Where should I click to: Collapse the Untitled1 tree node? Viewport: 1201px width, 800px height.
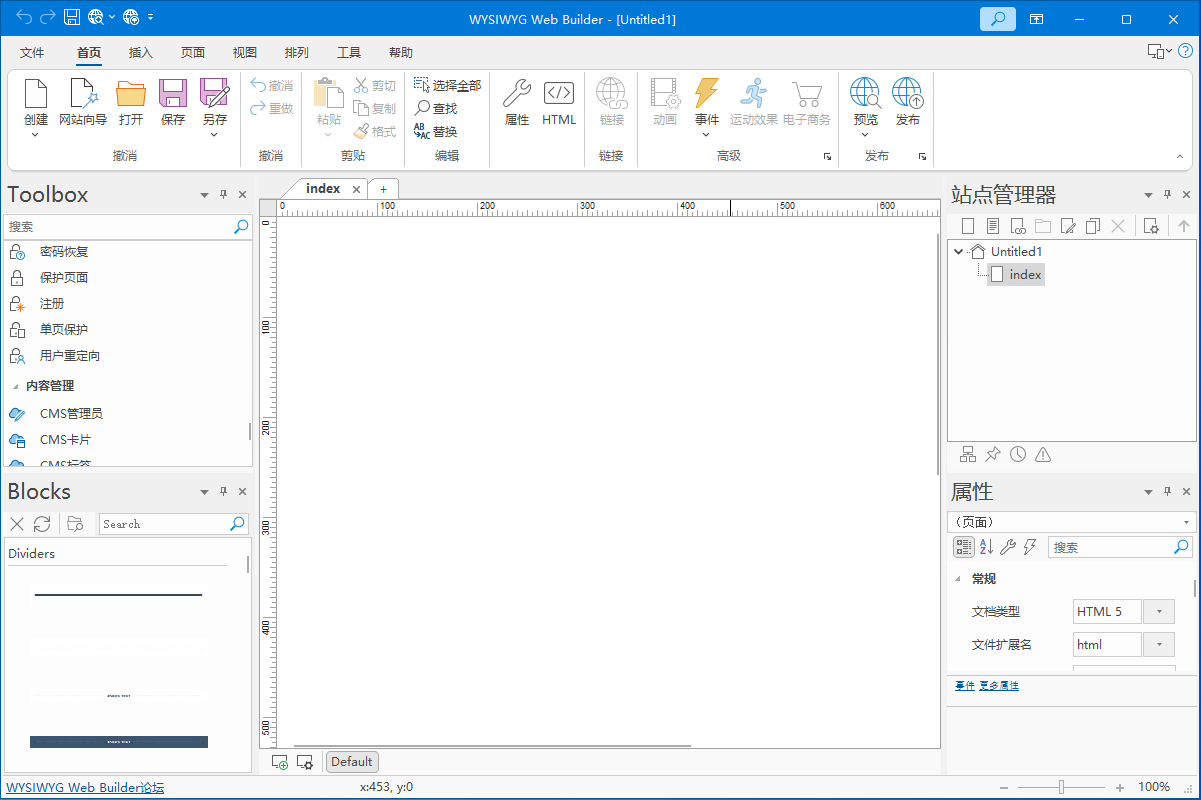click(959, 252)
